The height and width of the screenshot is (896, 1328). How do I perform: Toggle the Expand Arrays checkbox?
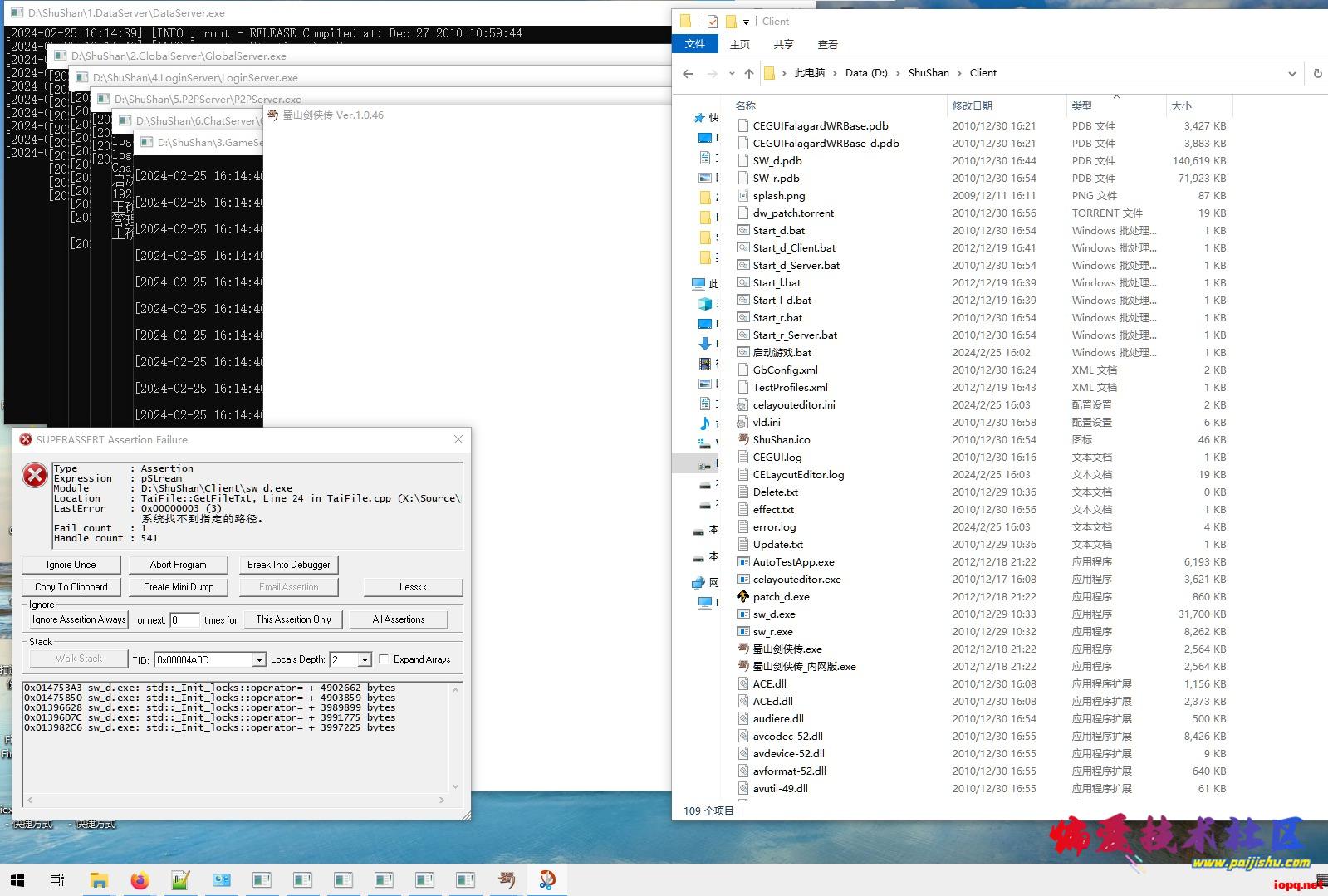pyautogui.click(x=384, y=659)
